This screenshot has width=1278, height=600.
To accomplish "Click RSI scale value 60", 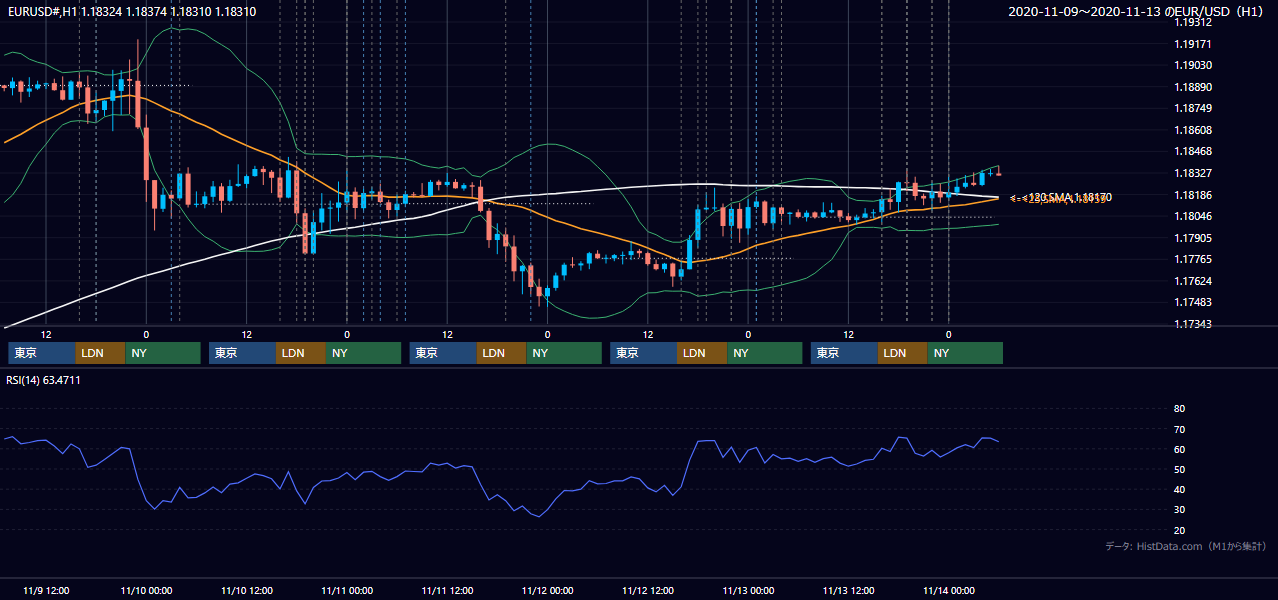I will click(x=1179, y=449).
